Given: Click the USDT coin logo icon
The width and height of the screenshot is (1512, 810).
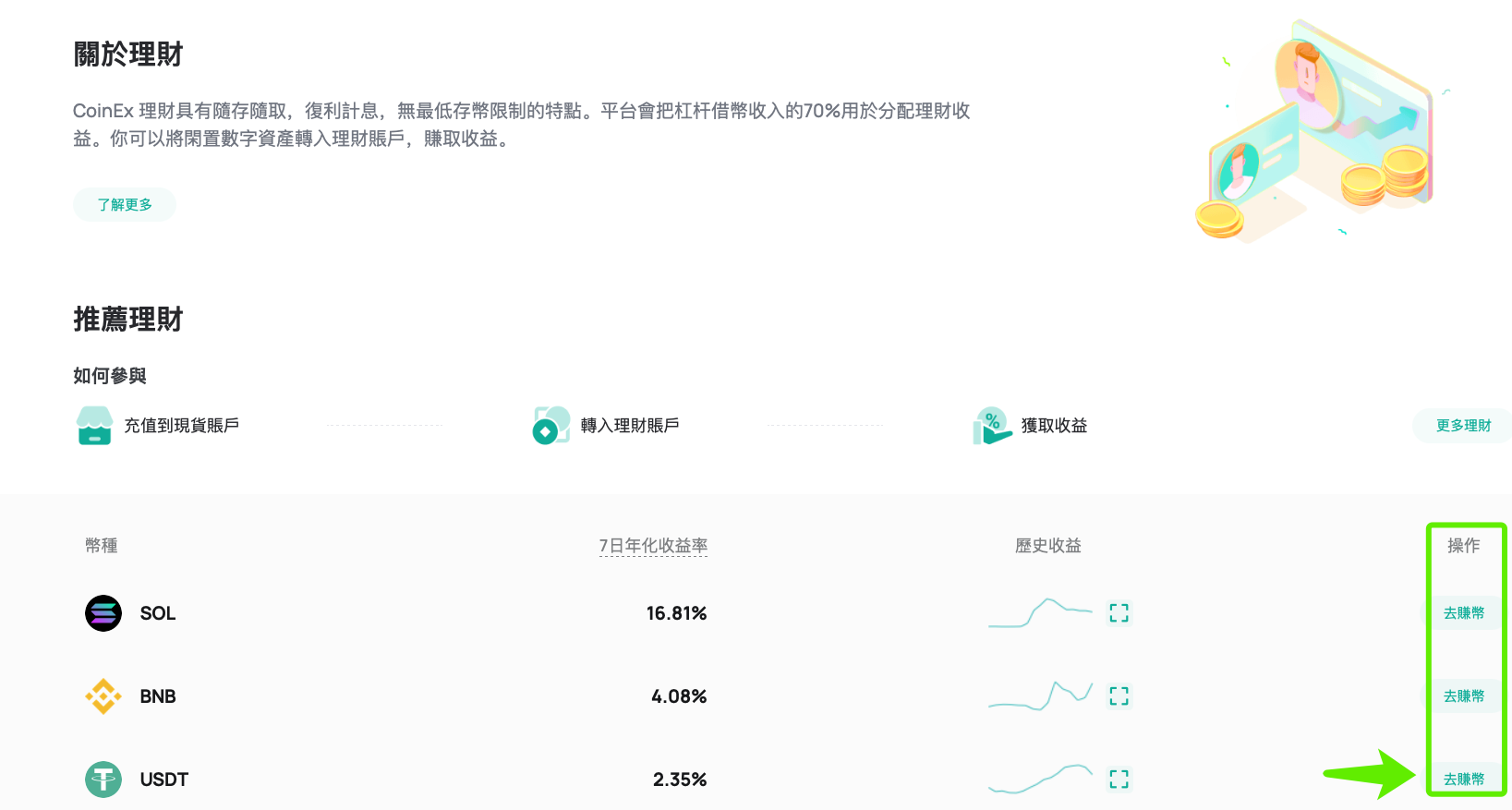Looking at the screenshot, I should click(103, 780).
